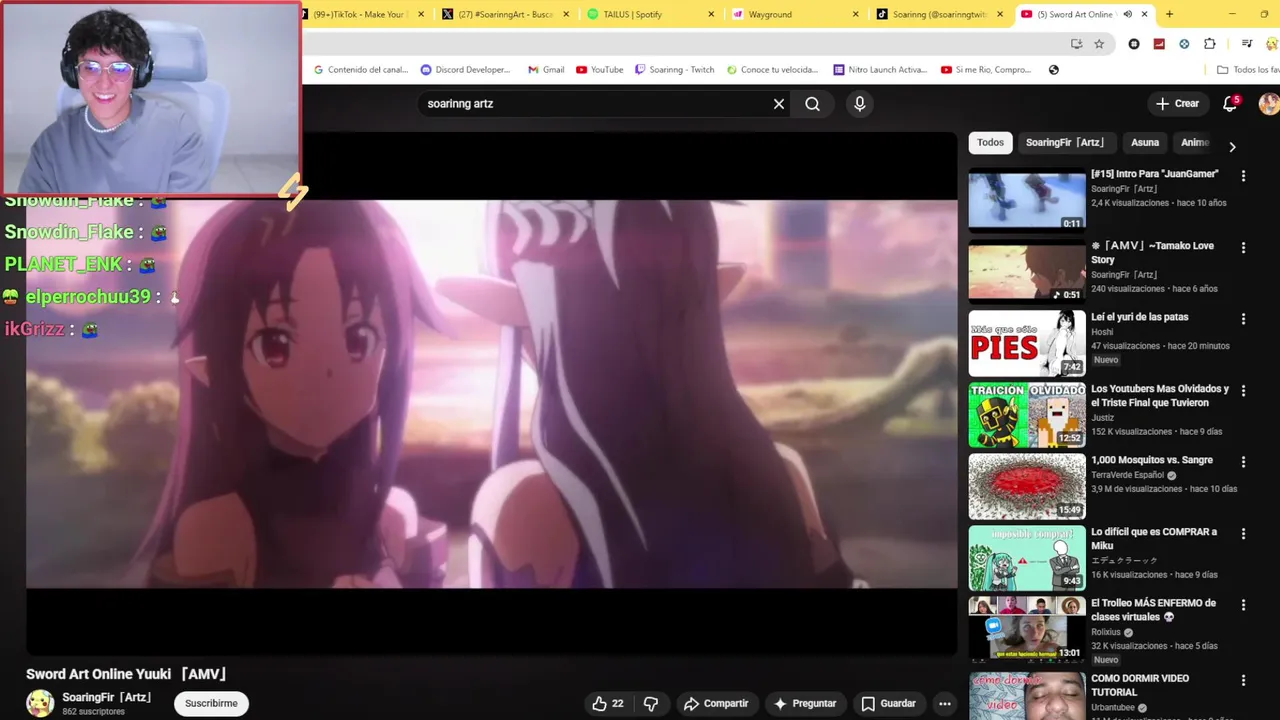This screenshot has height=720, width=1280.
Task: Show more filter chips with right arrow
Action: pos(1232,146)
